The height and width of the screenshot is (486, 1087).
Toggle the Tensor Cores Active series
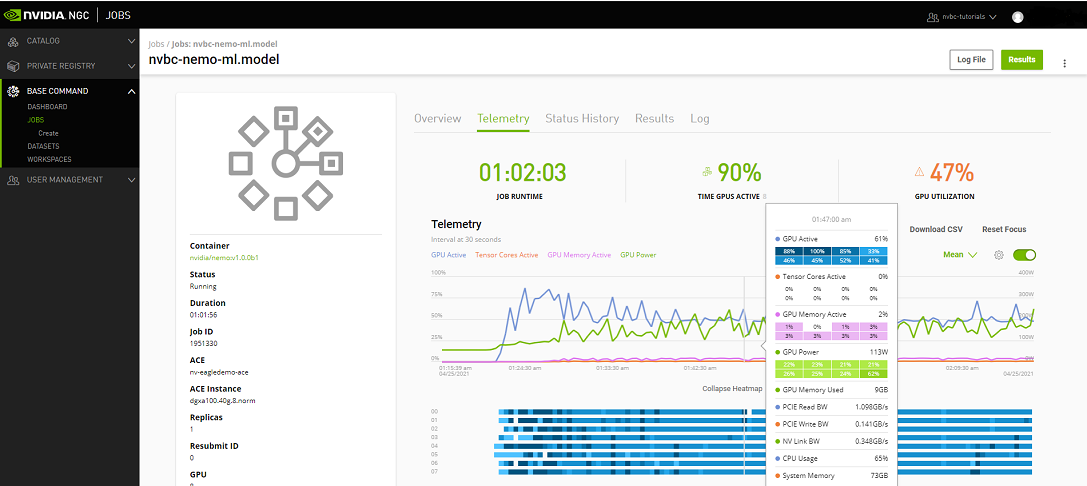click(x=507, y=255)
